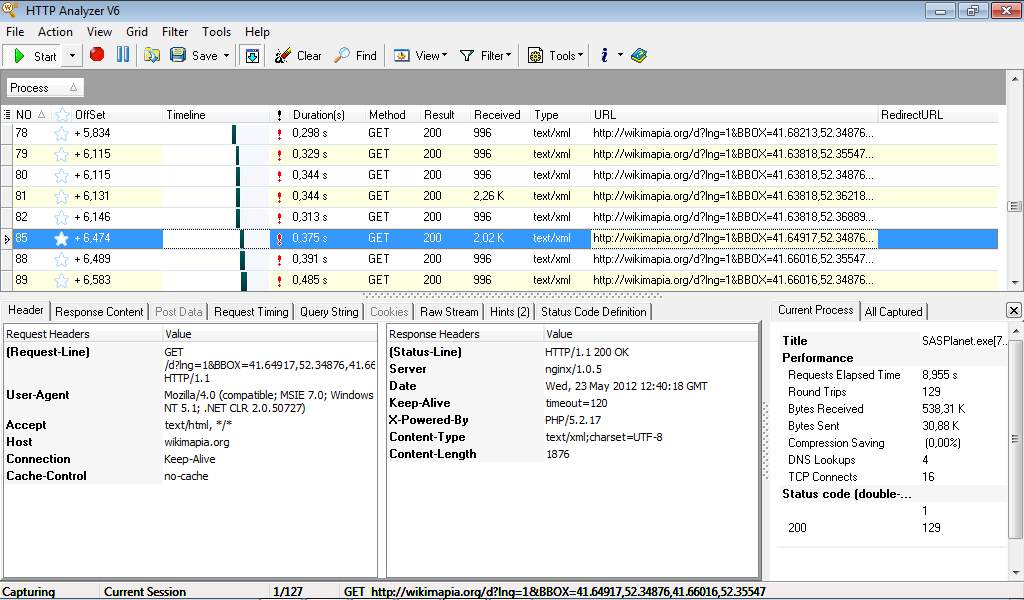Click the red Stop capture icon
The height and width of the screenshot is (600, 1024).
(97, 55)
